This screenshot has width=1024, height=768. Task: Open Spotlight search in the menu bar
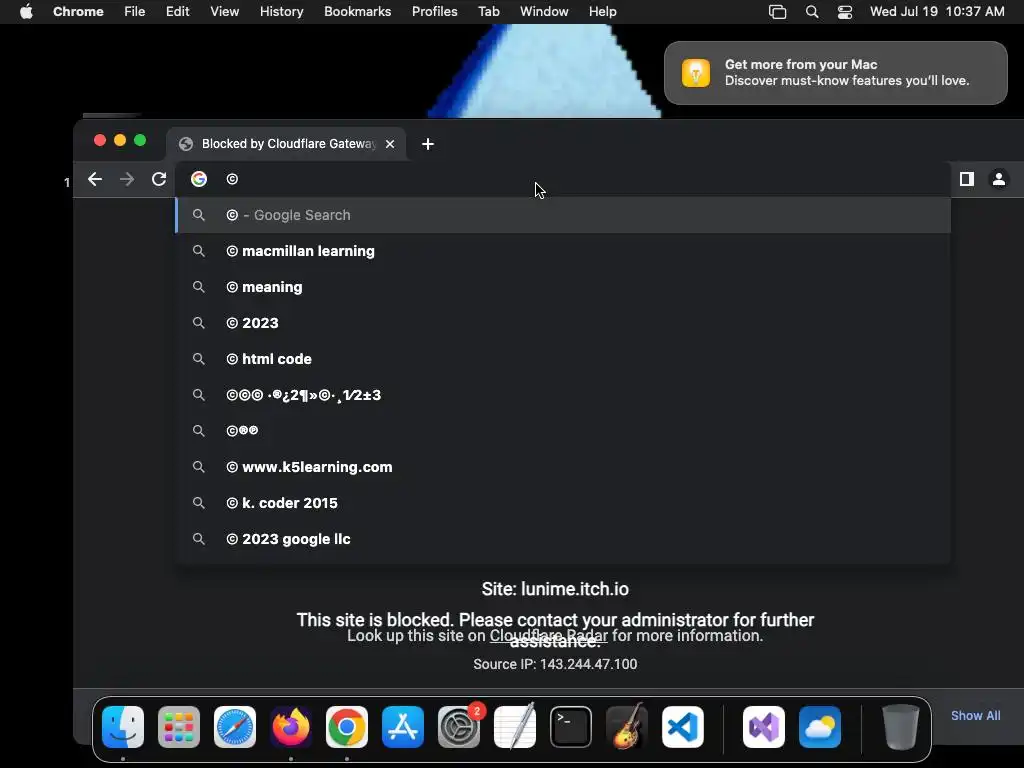[812, 12]
